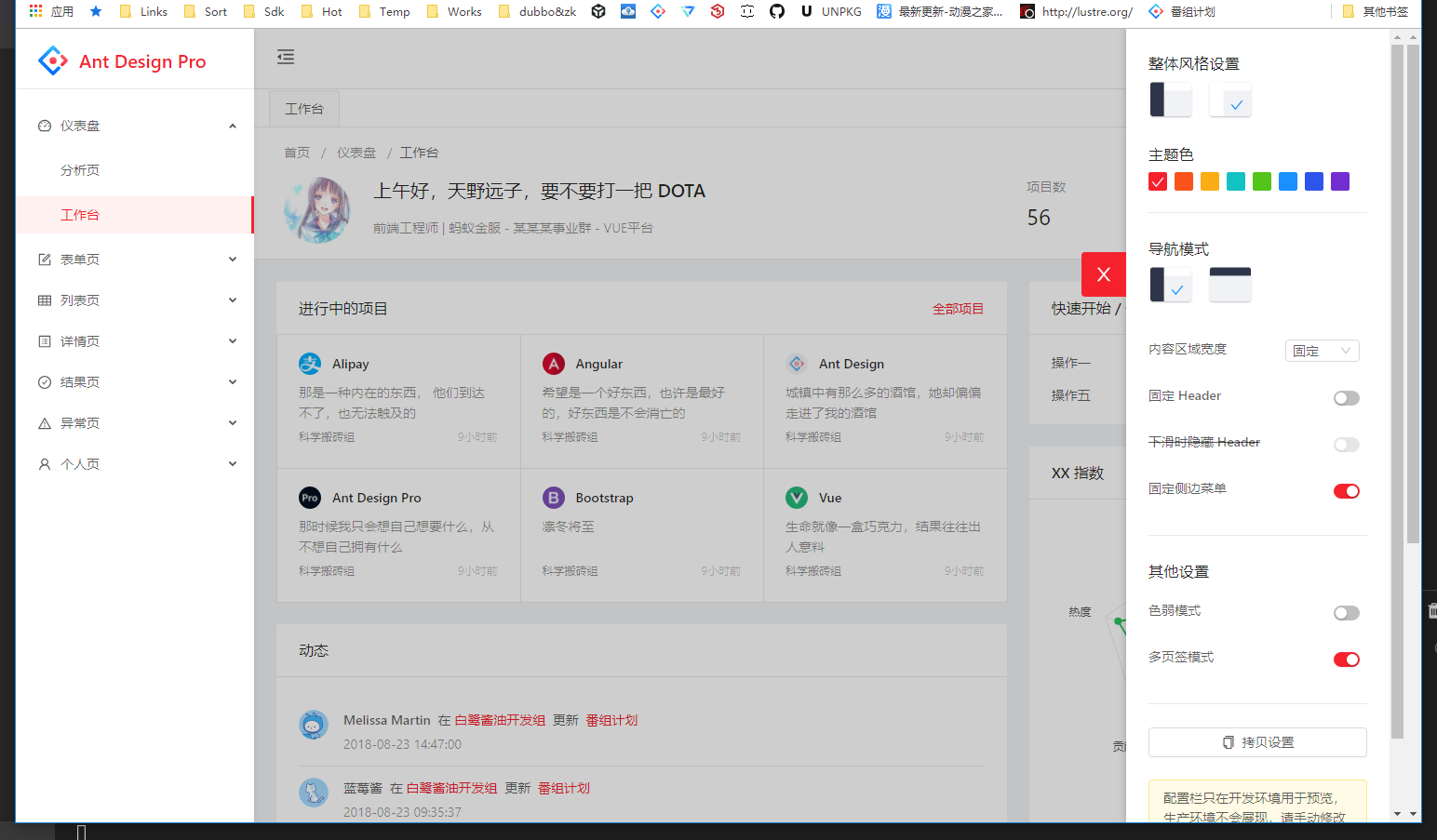Select the dark overall style thumbnail
1437x840 pixels.
(1171, 100)
